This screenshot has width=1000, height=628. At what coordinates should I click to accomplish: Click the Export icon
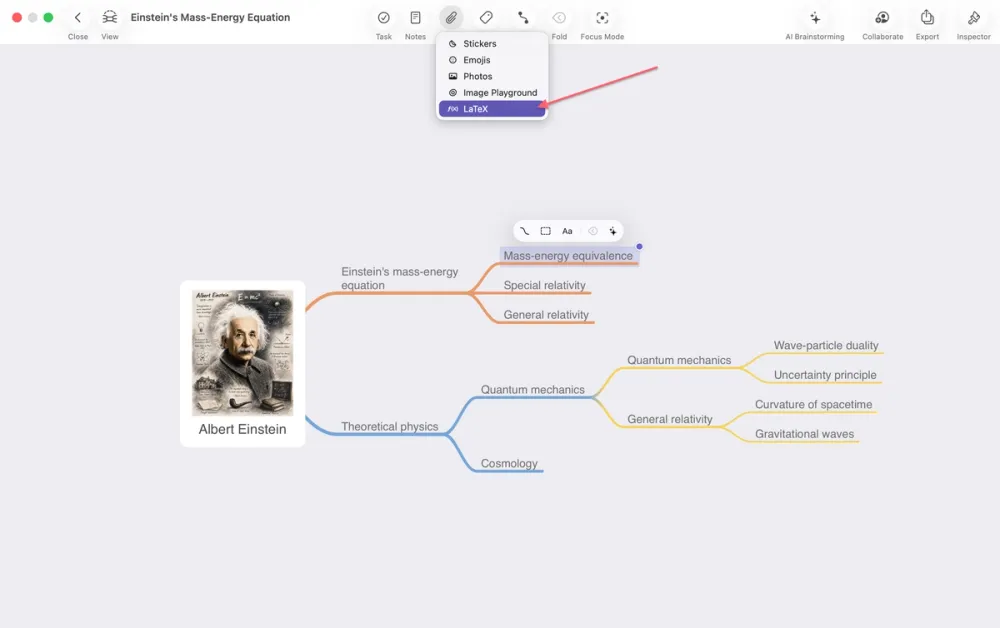(927, 18)
